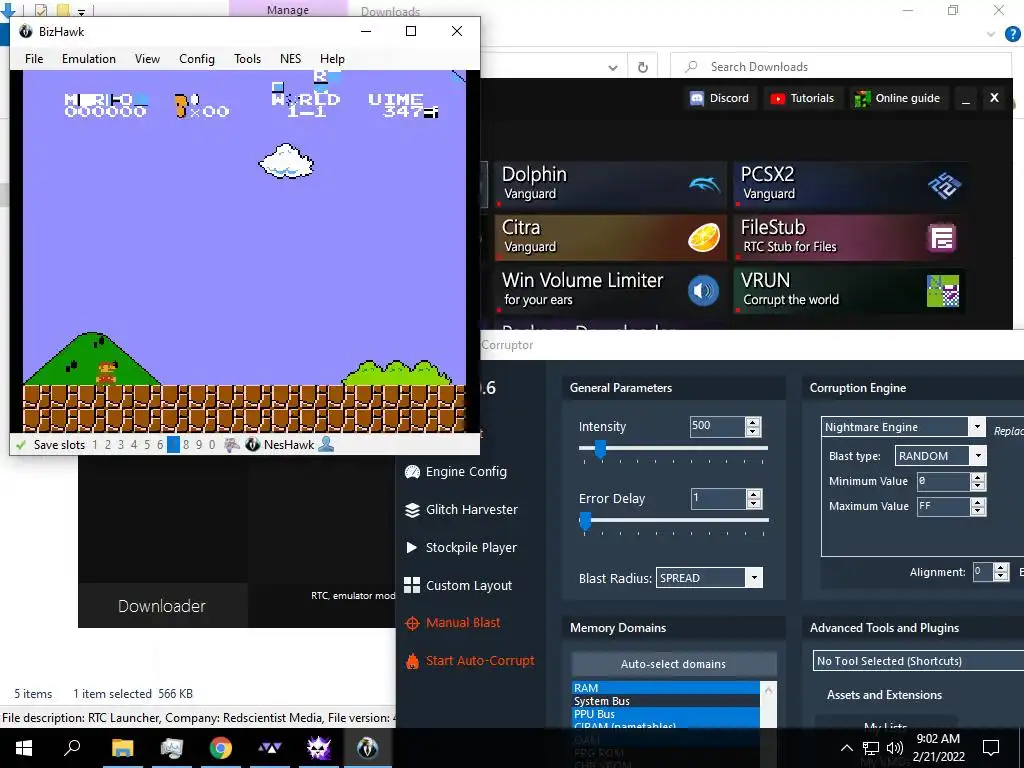This screenshot has width=1024, height=768.
Task: Click the Auto-select domains button
Action: pos(674,664)
